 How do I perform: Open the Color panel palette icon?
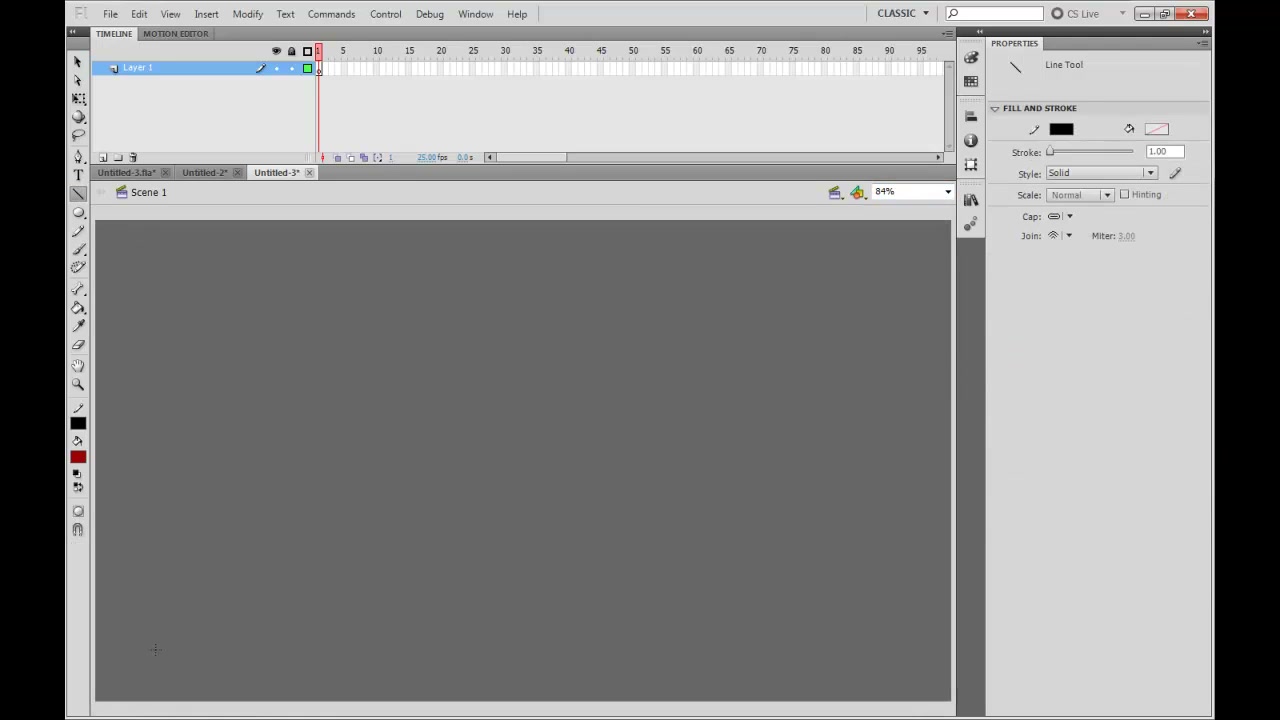click(x=971, y=58)
